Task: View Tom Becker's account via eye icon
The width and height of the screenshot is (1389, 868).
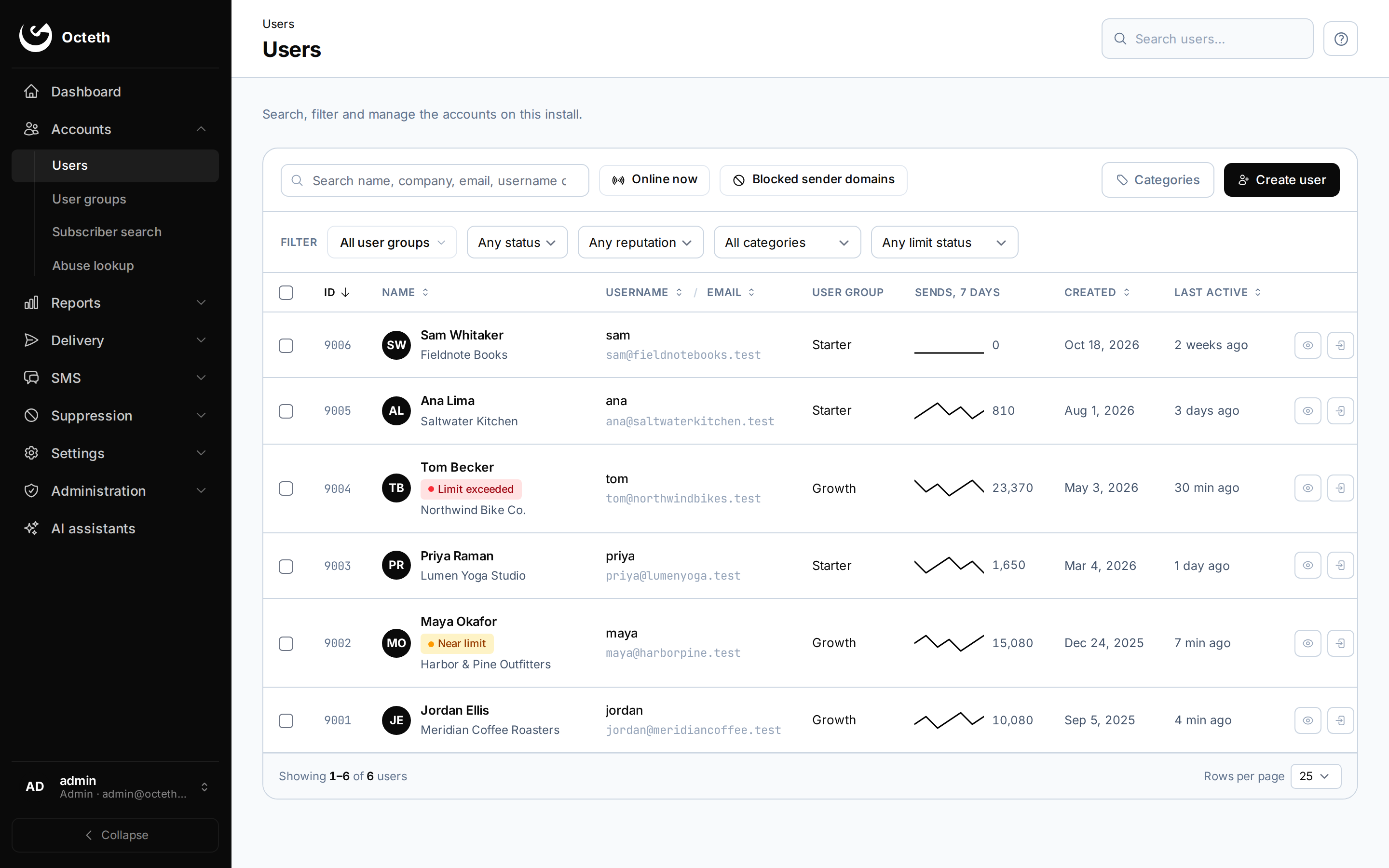Action: tap(1307, 488)
